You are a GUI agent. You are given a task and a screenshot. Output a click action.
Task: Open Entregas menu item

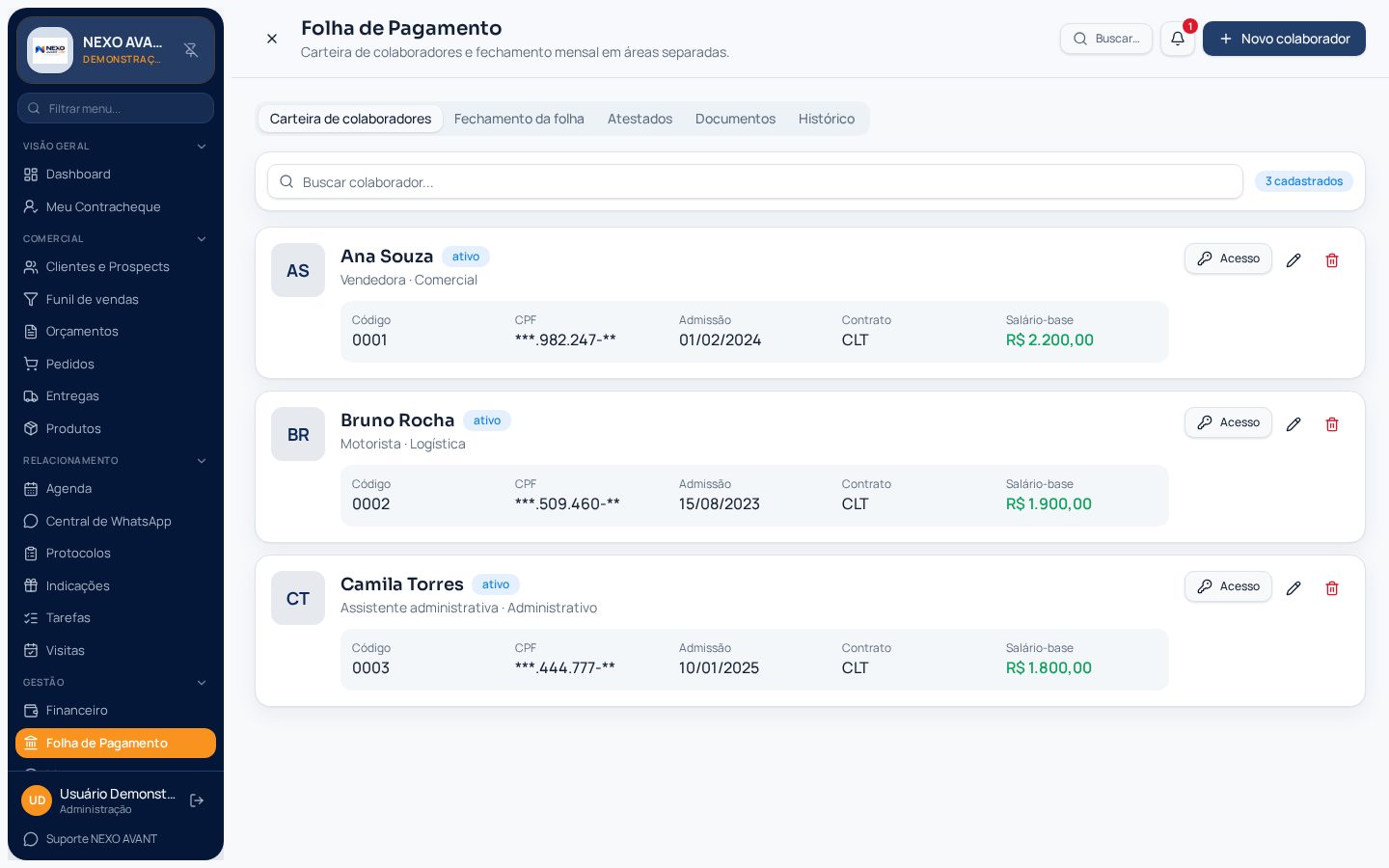pyautogui.click(x=116, y=396)
